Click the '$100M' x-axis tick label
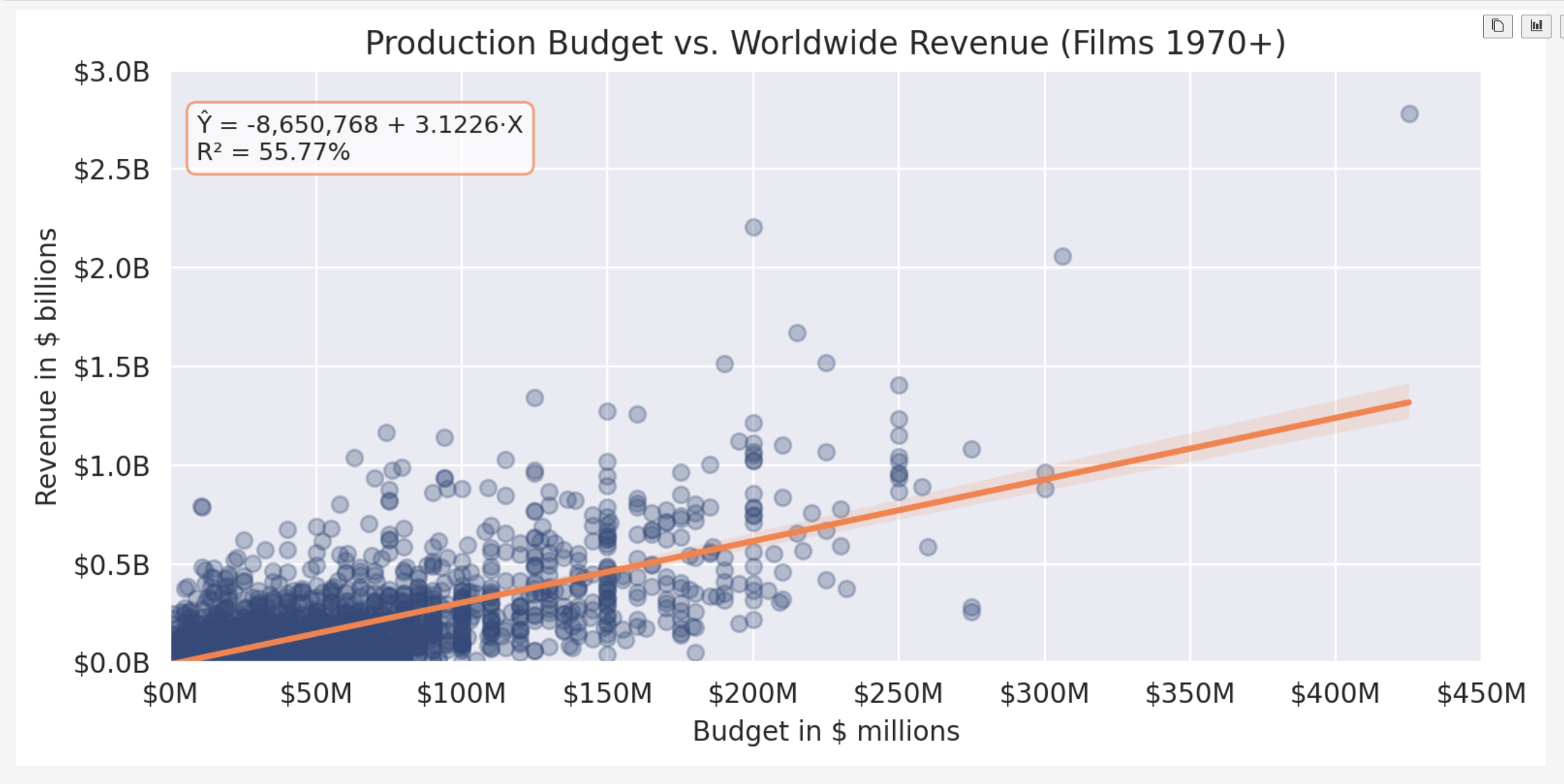The width and height of the screenshot is (1564, 784). [461, 693]
